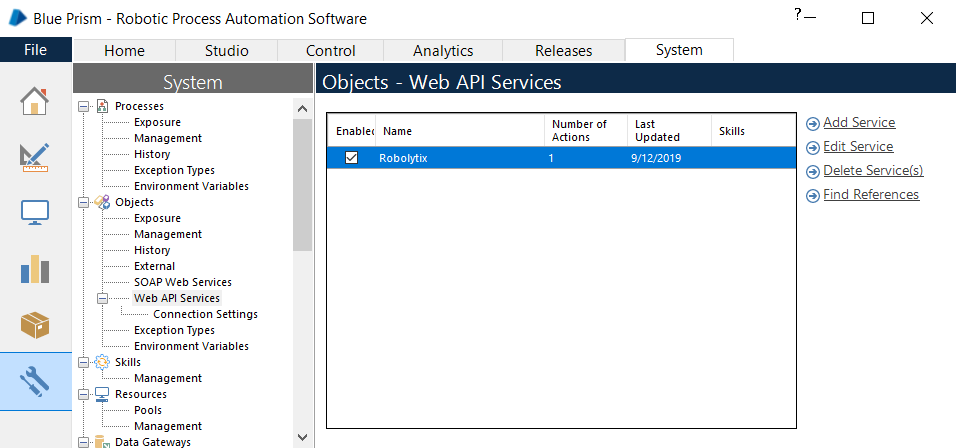Open the Releases sidebar box icon
The width and height of the screenshot is (956, 448).
click(35, 325)
